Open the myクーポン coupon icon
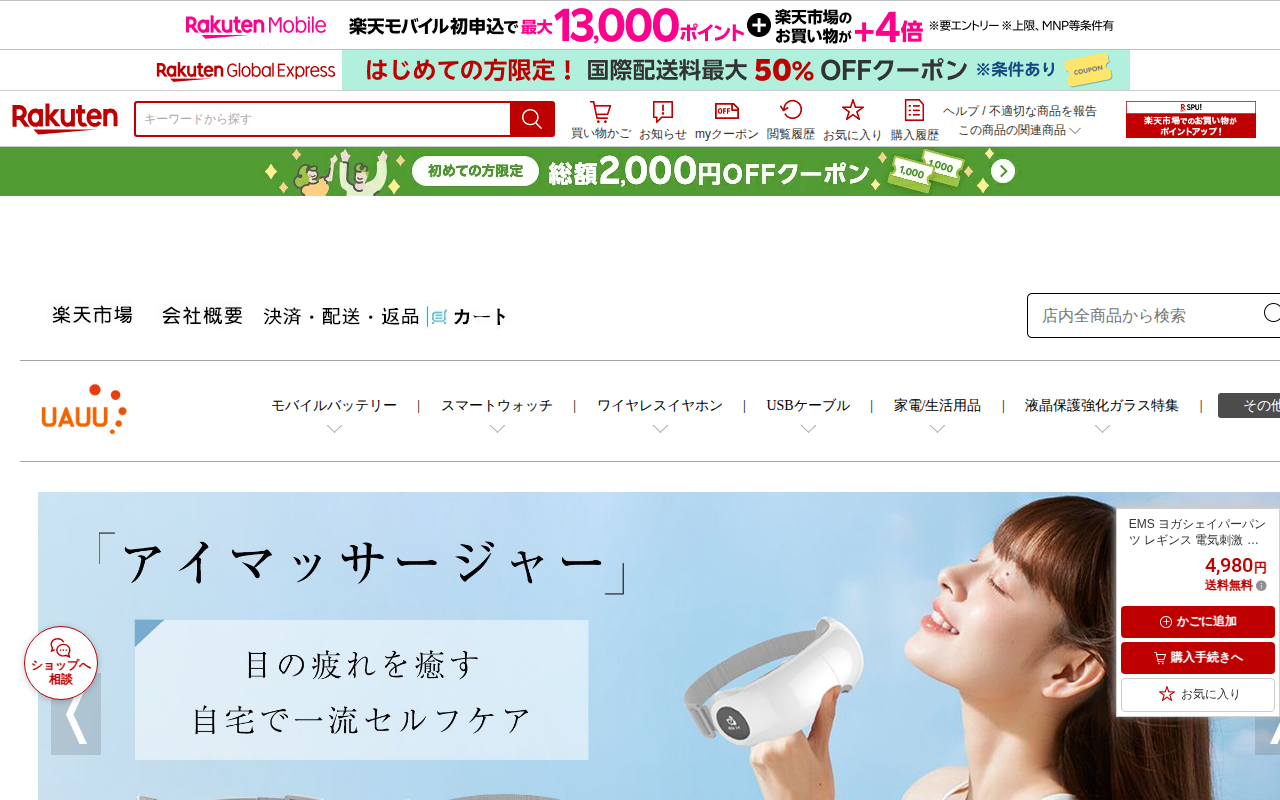Viewport: 1280px width, 800px height. (x=726, y=120)
